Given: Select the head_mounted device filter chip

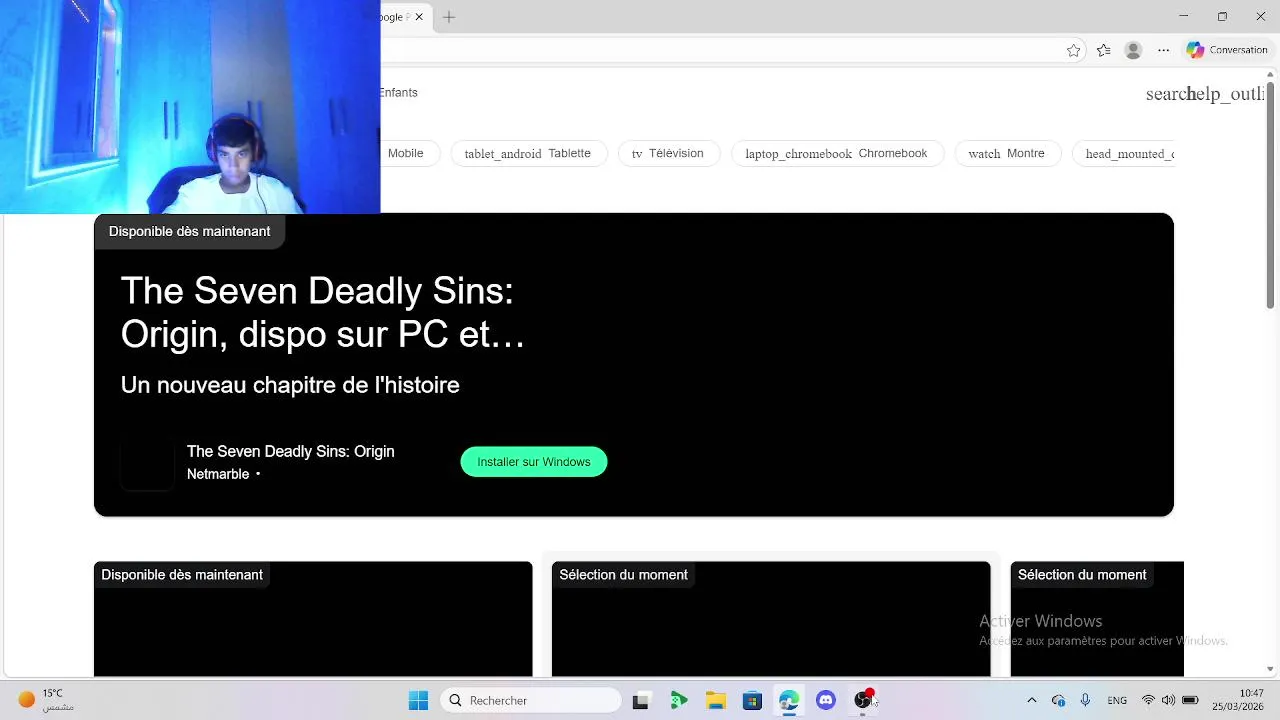Looking at the screenshot, I should [x=1123, y=153].
